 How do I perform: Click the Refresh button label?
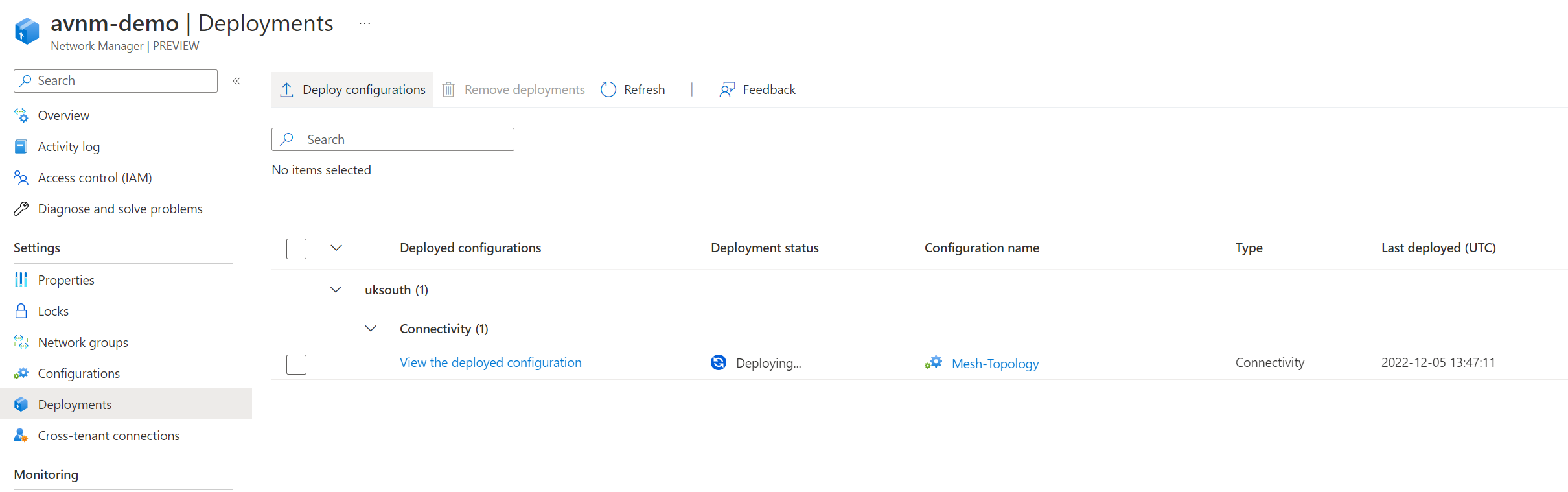644,89
